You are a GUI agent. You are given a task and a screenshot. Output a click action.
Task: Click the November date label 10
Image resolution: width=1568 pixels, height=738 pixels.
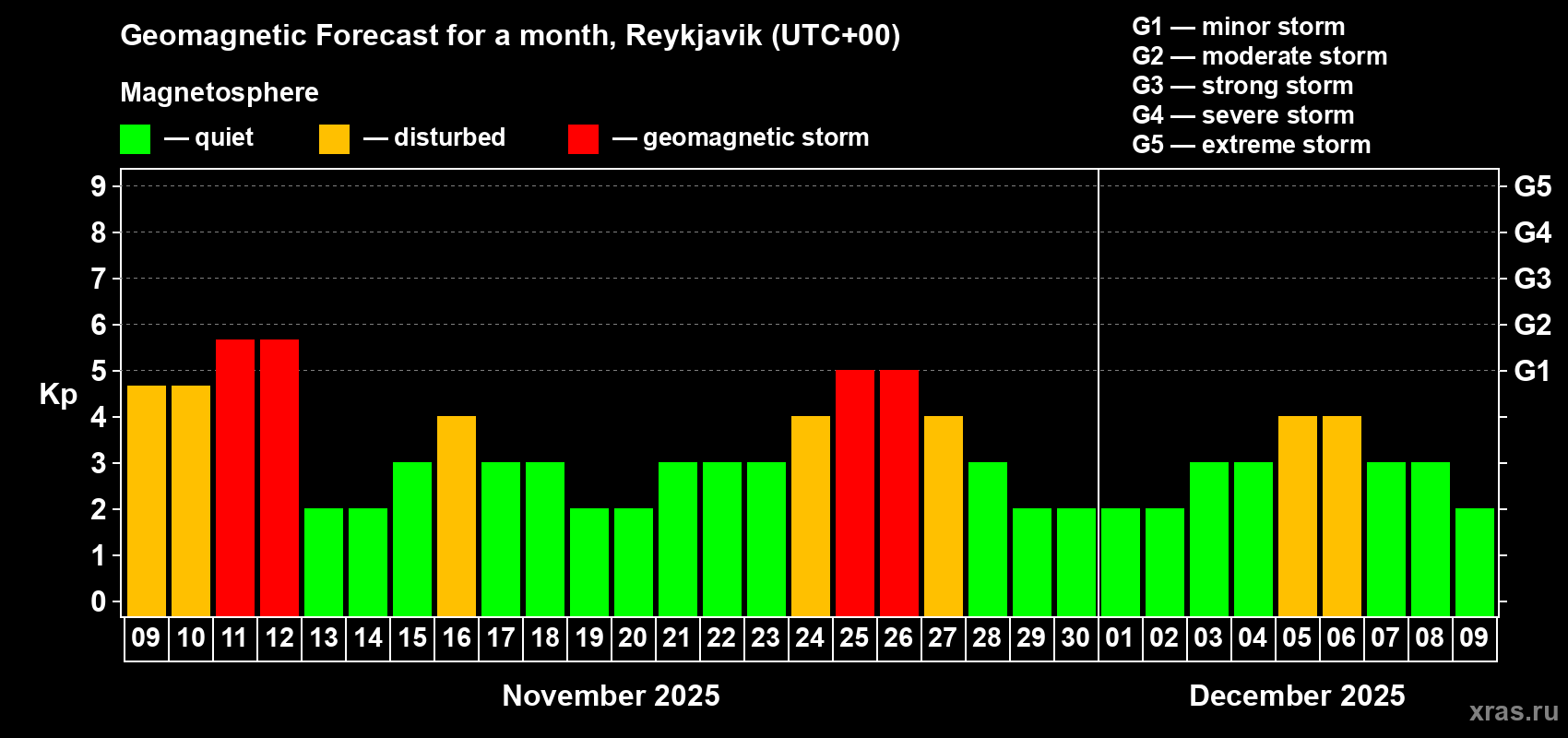click(191, 638)
